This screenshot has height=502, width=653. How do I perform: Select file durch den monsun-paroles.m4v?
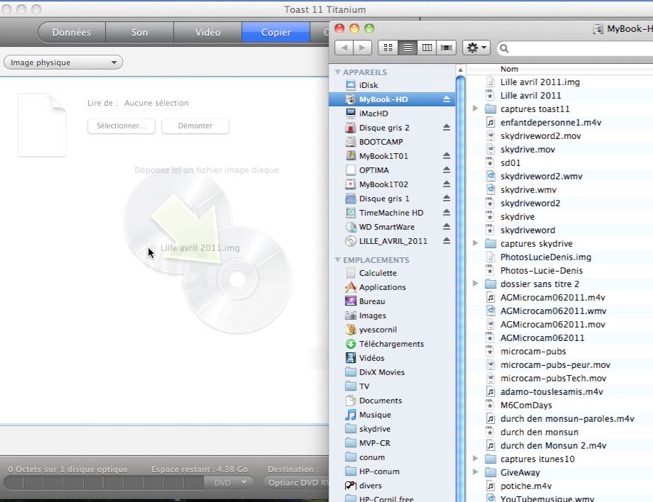[567, 418]
